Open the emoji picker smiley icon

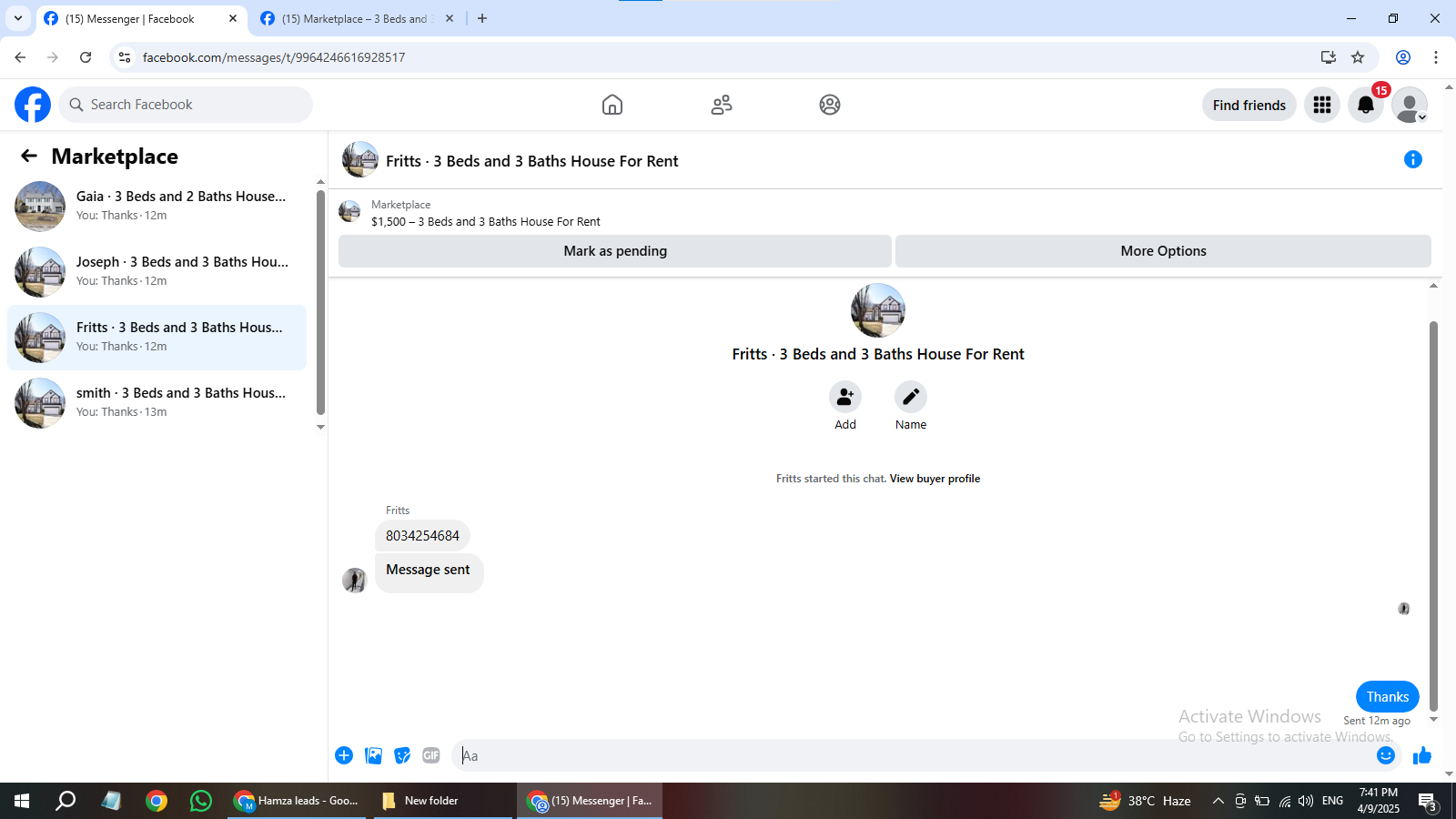point(1386,755)
